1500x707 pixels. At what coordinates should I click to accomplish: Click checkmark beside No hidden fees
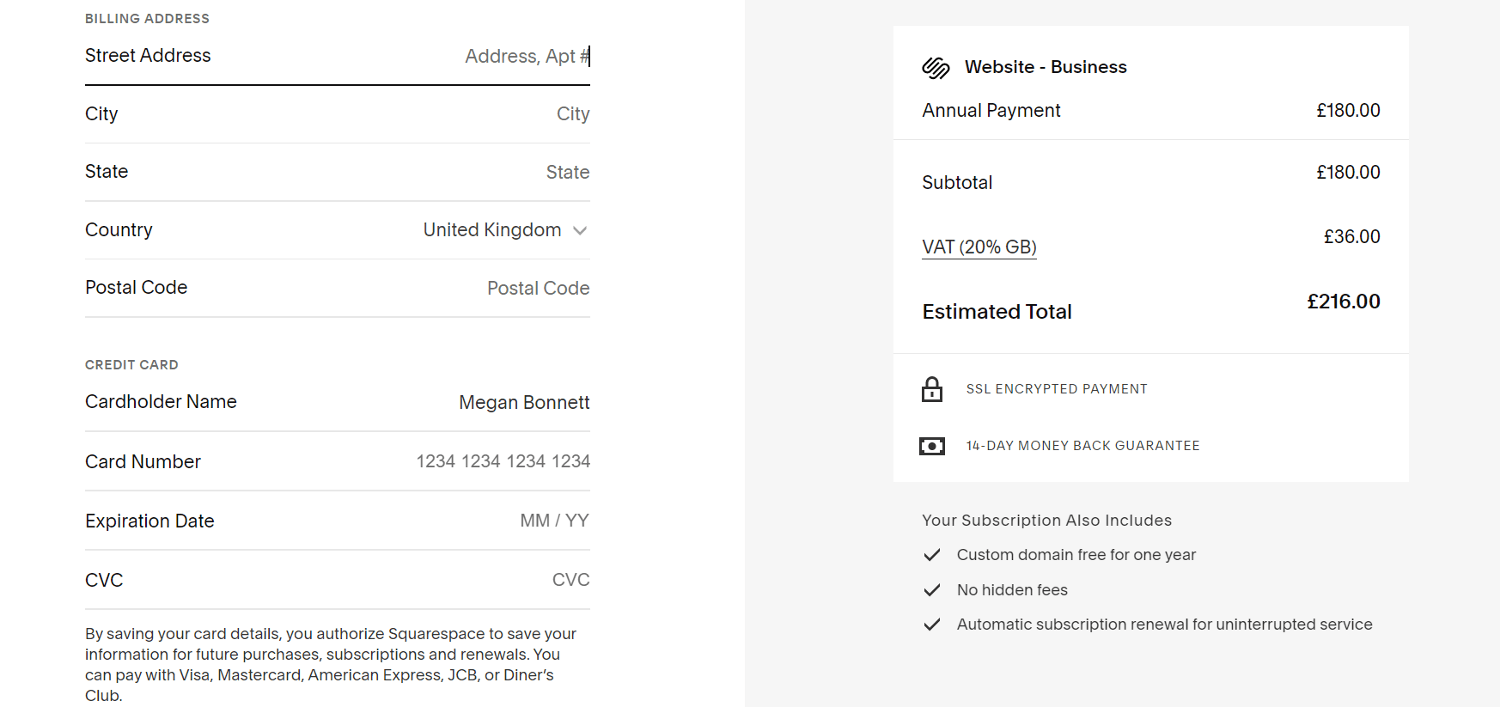pyautogui.click(x=932, y=590)
